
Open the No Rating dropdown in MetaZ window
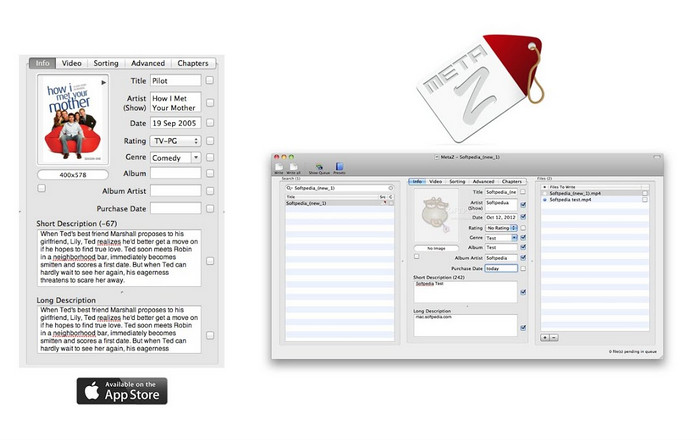tap(501, 228)
